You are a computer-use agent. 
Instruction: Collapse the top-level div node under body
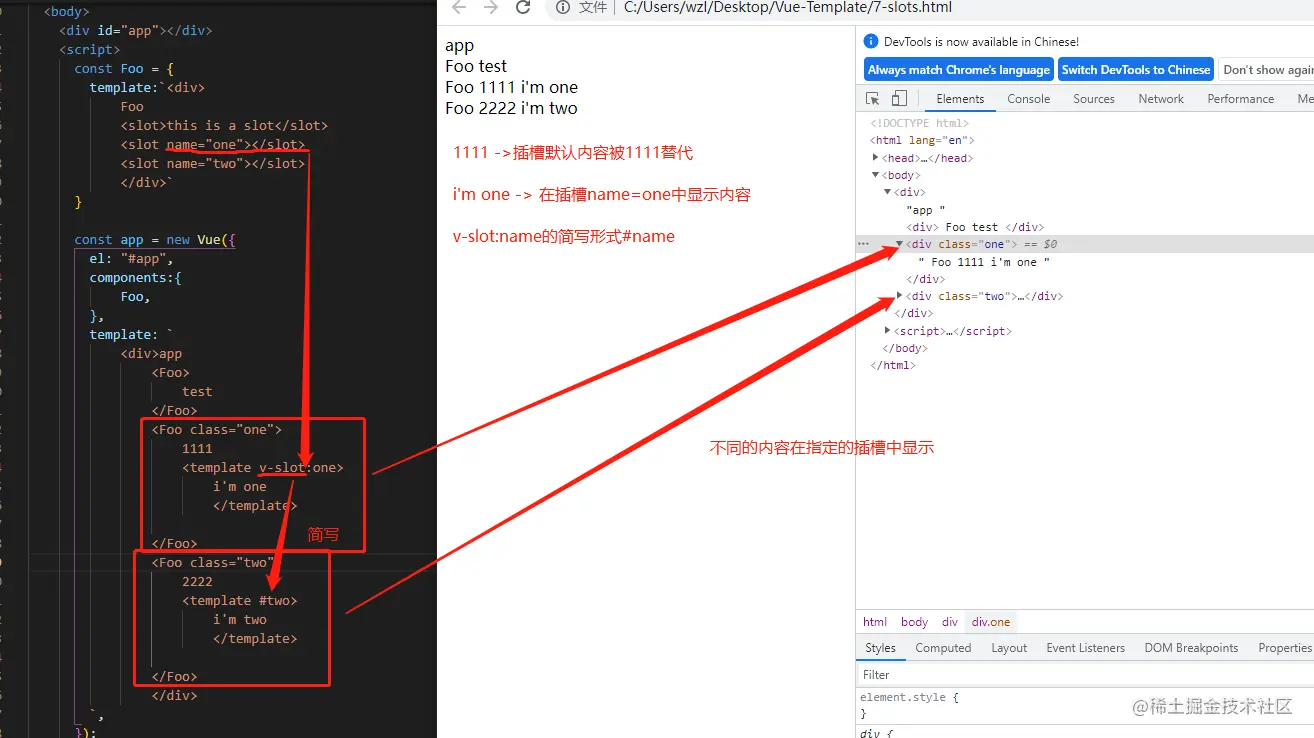(x=888, y=192)
